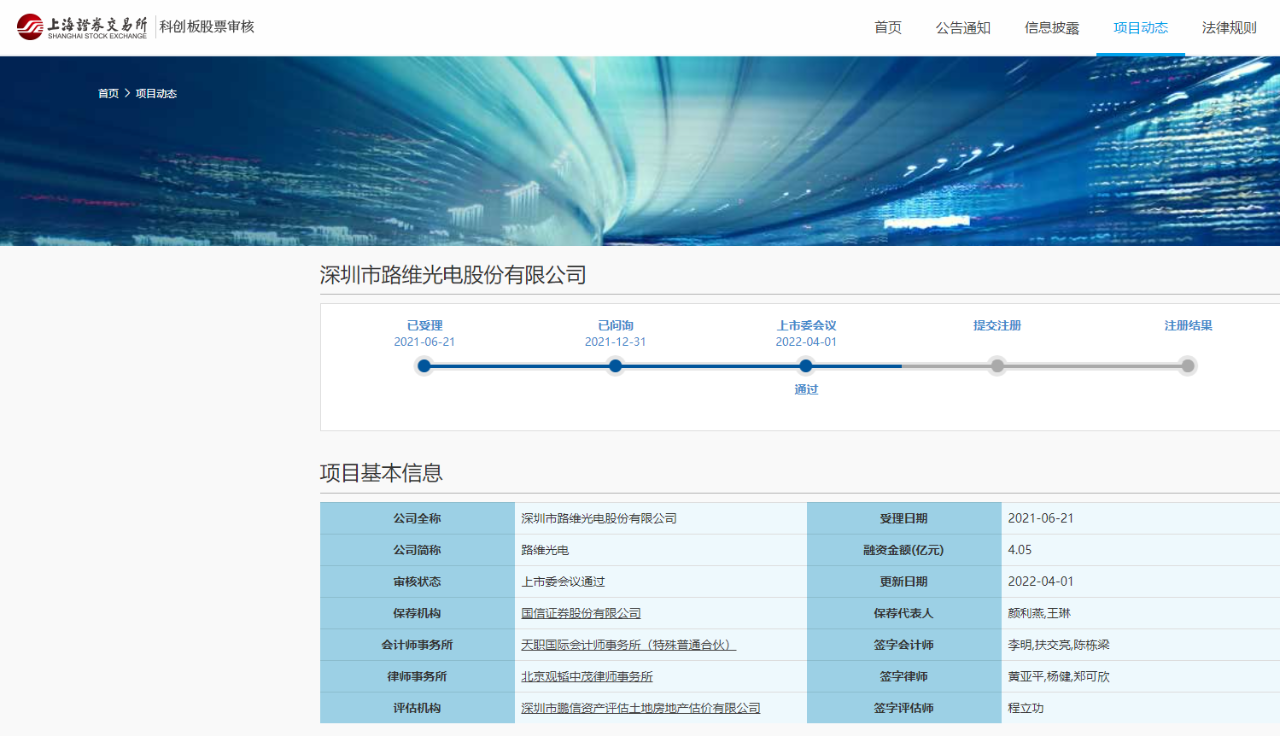Click the 已受理 timeline step dot

[x=424, y=366]
